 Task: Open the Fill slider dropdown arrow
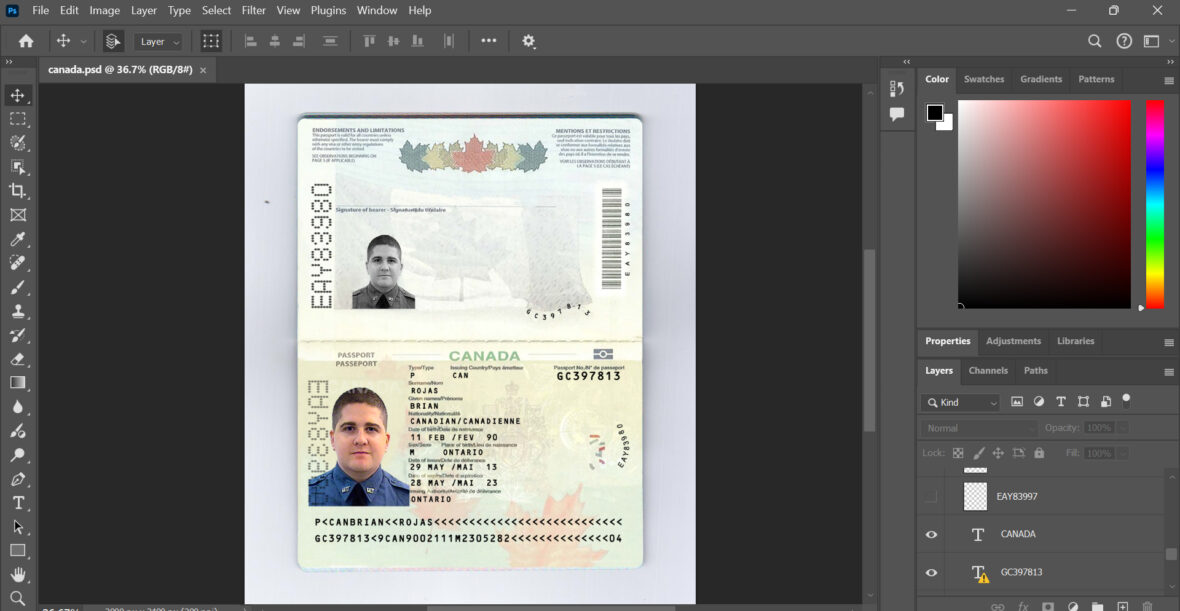coord(1122,453)
